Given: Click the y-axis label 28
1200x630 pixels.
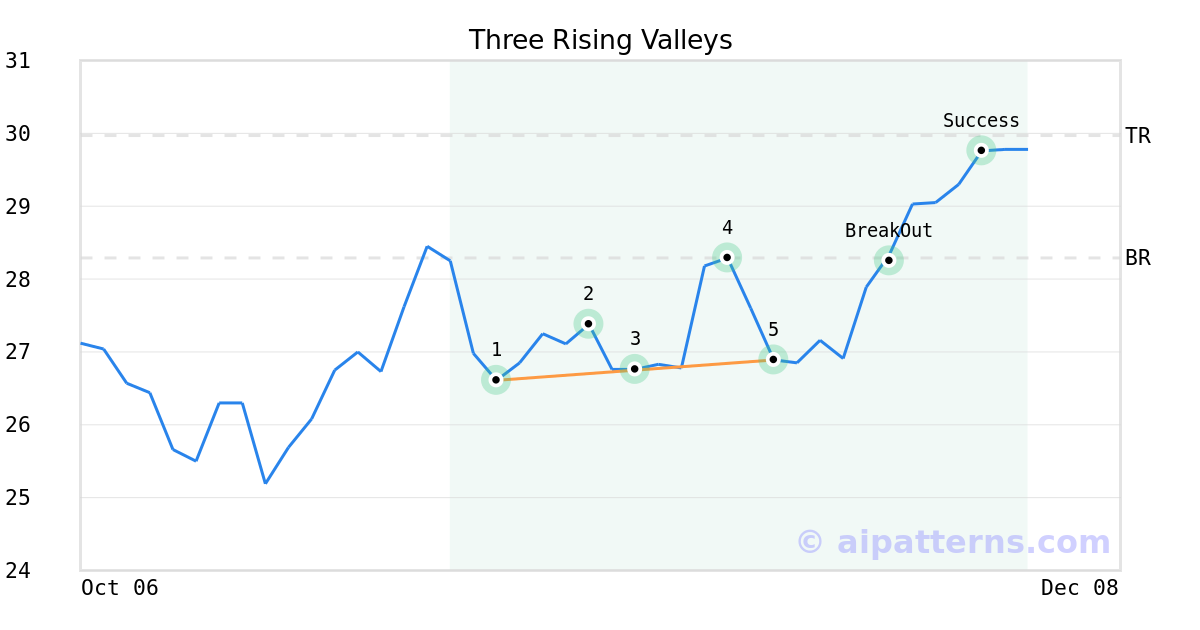Looking at the screenshot, I should [18, 279].
